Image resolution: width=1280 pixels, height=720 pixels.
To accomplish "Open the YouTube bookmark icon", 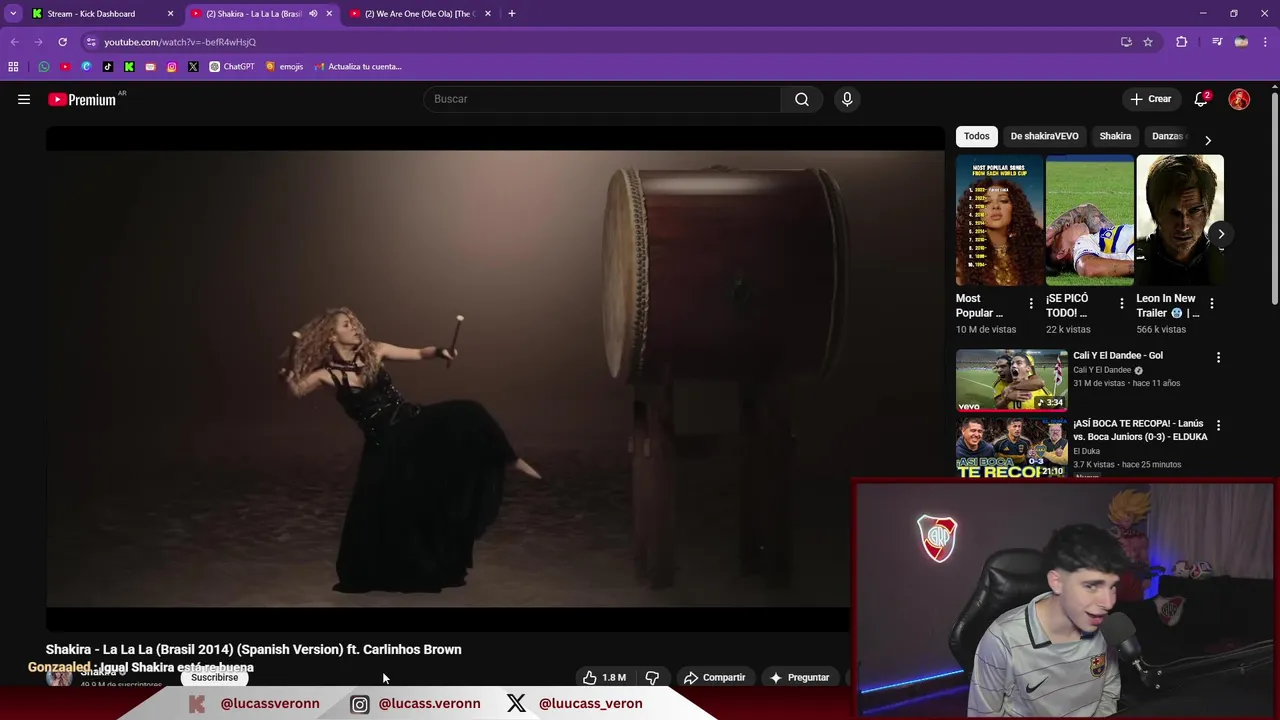I will point(65,67).
